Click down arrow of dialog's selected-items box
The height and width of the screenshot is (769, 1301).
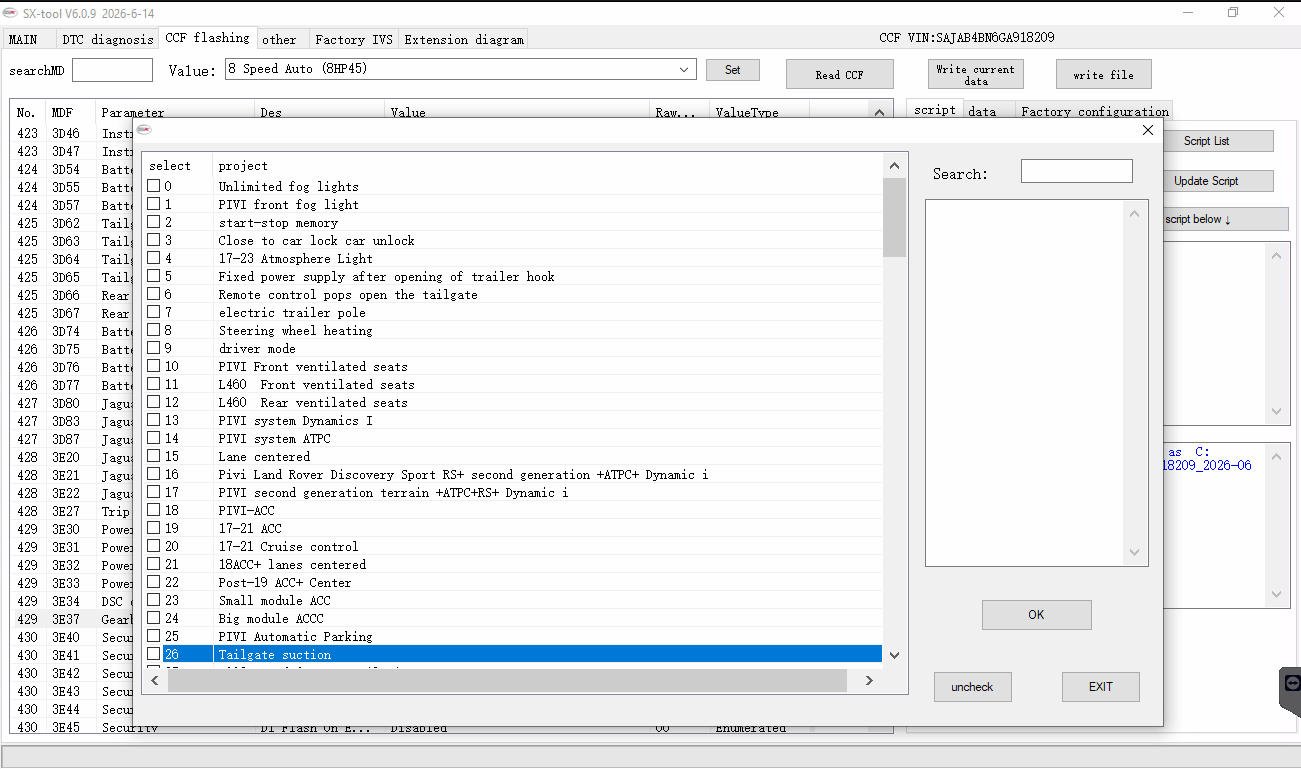[1134, 552]
